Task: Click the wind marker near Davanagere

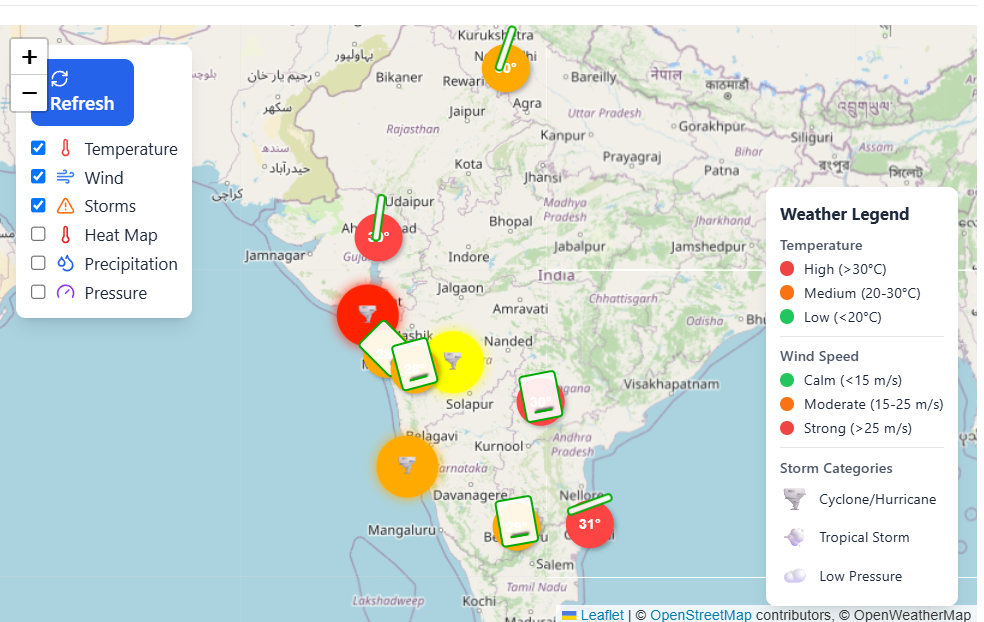Action: click(x=516, y=521)
